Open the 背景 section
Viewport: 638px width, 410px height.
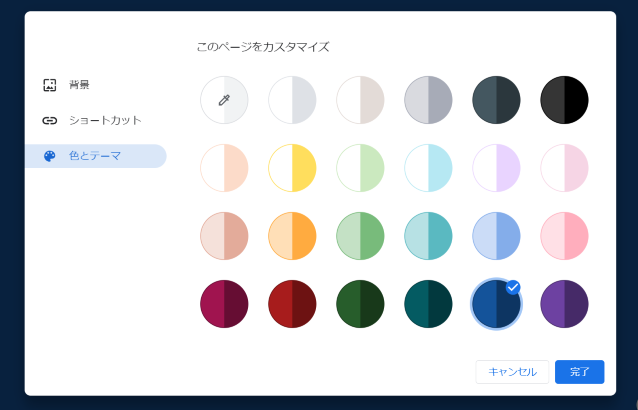point(80,85)
